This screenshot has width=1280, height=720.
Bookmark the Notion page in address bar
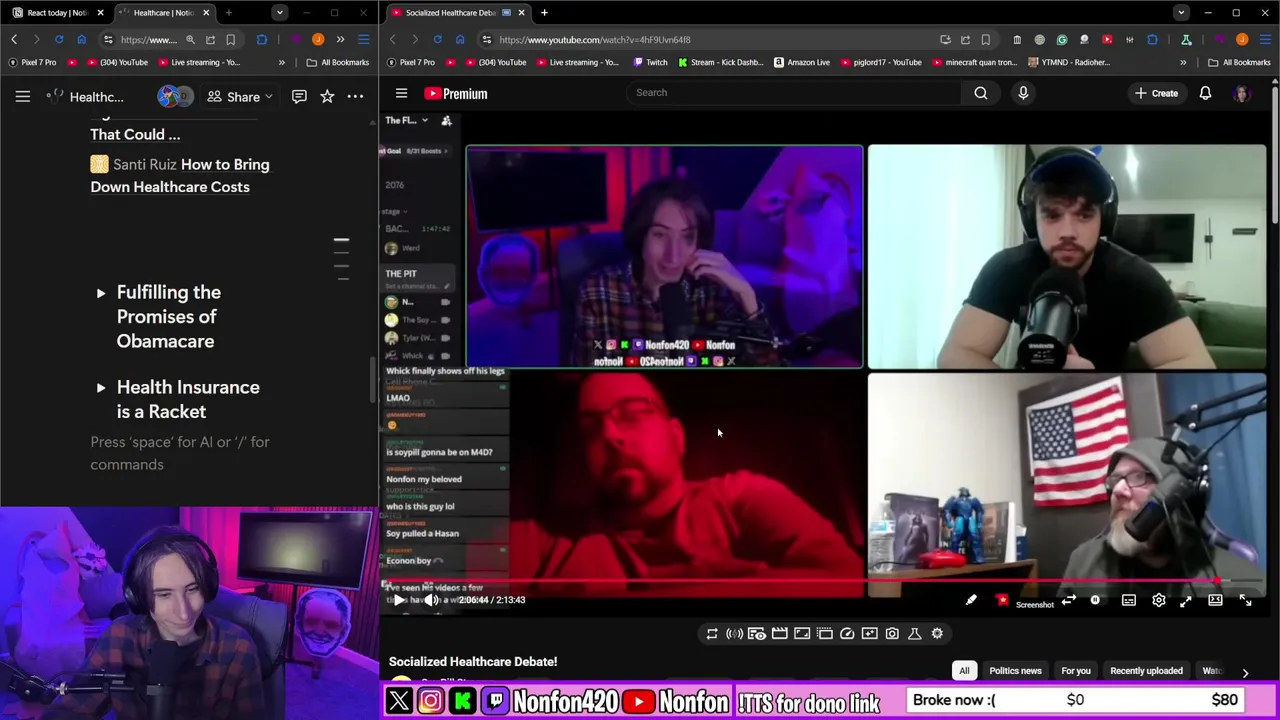[230, 40]
